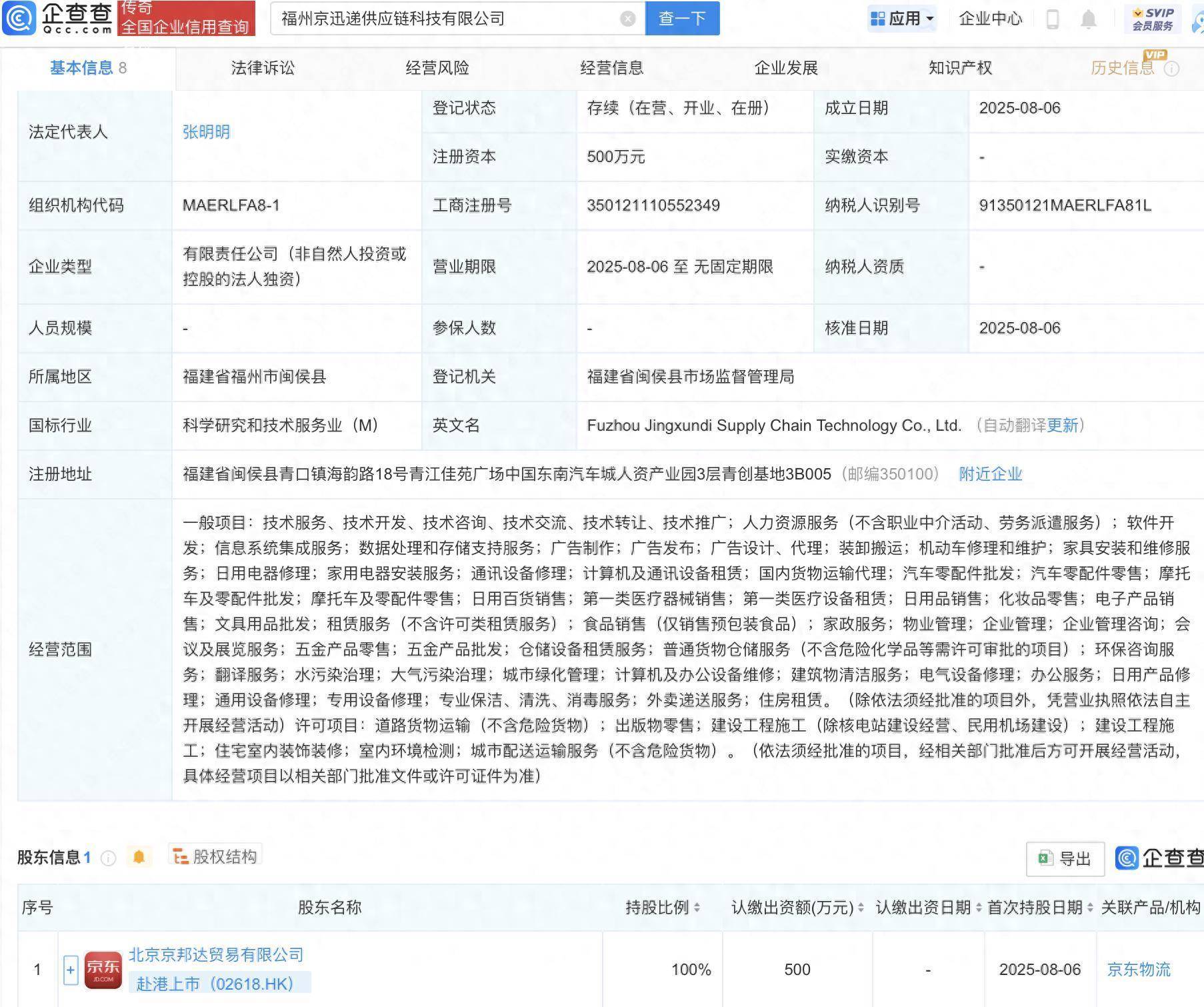Open the 股权结构 button
The image size is (1204, 1007).
(215, 856)
